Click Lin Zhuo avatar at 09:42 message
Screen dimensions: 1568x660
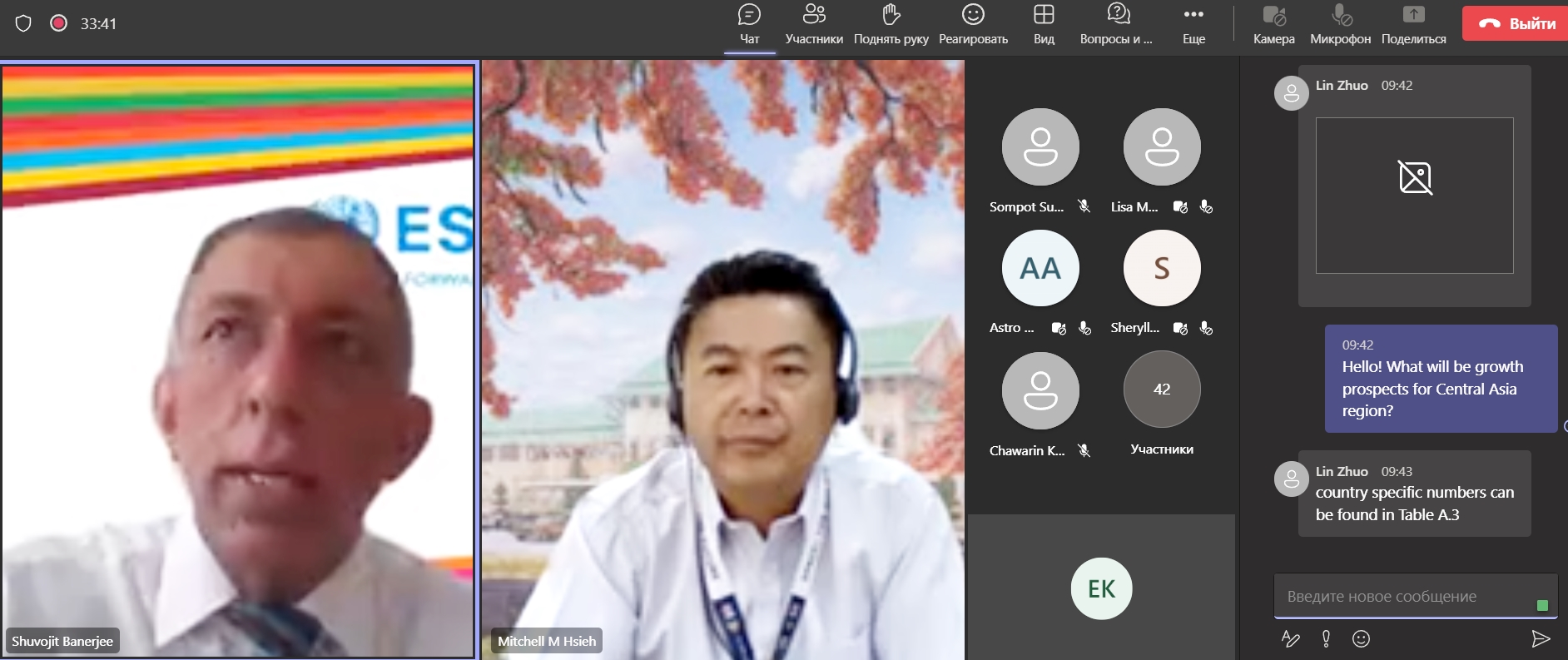tap(1291, 93)
